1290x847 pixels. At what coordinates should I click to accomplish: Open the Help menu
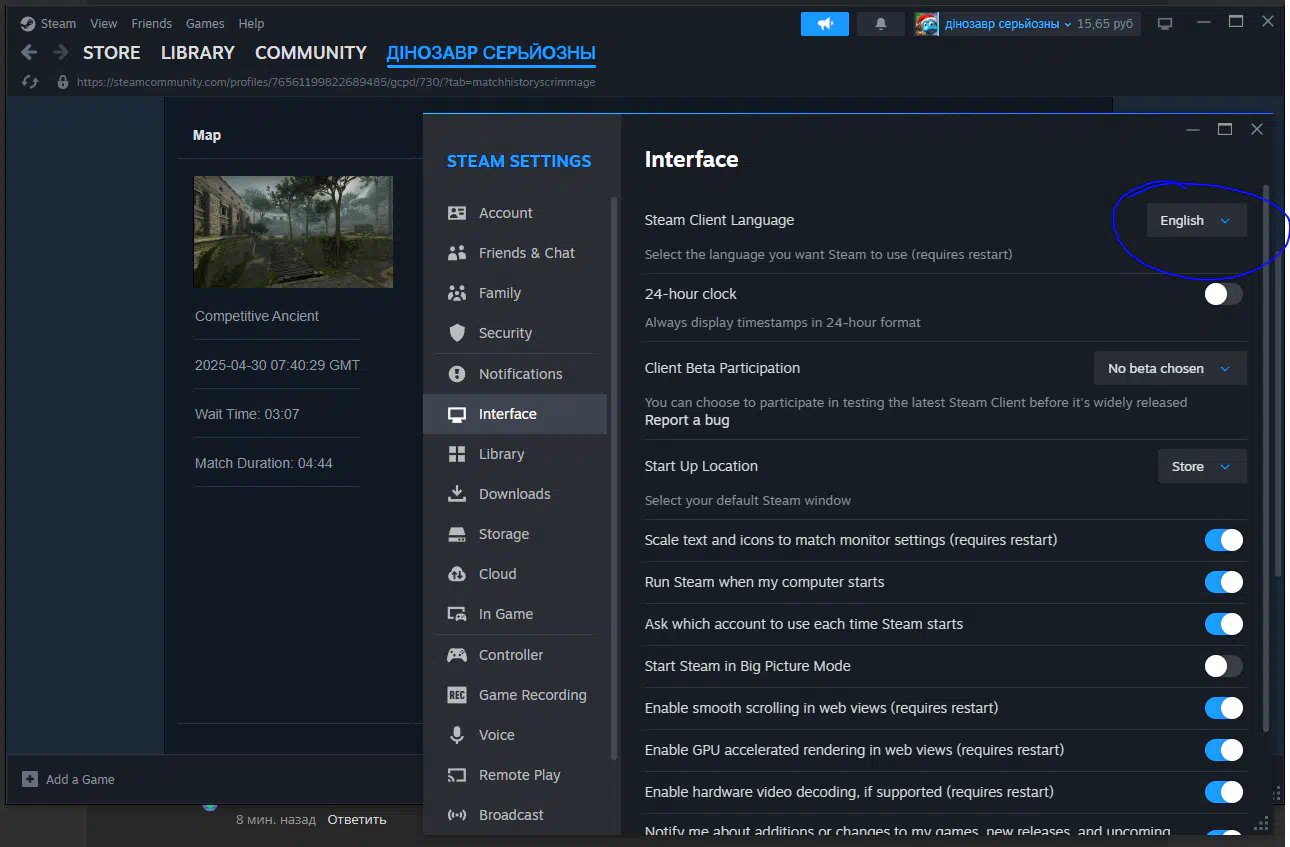(251, 23)
